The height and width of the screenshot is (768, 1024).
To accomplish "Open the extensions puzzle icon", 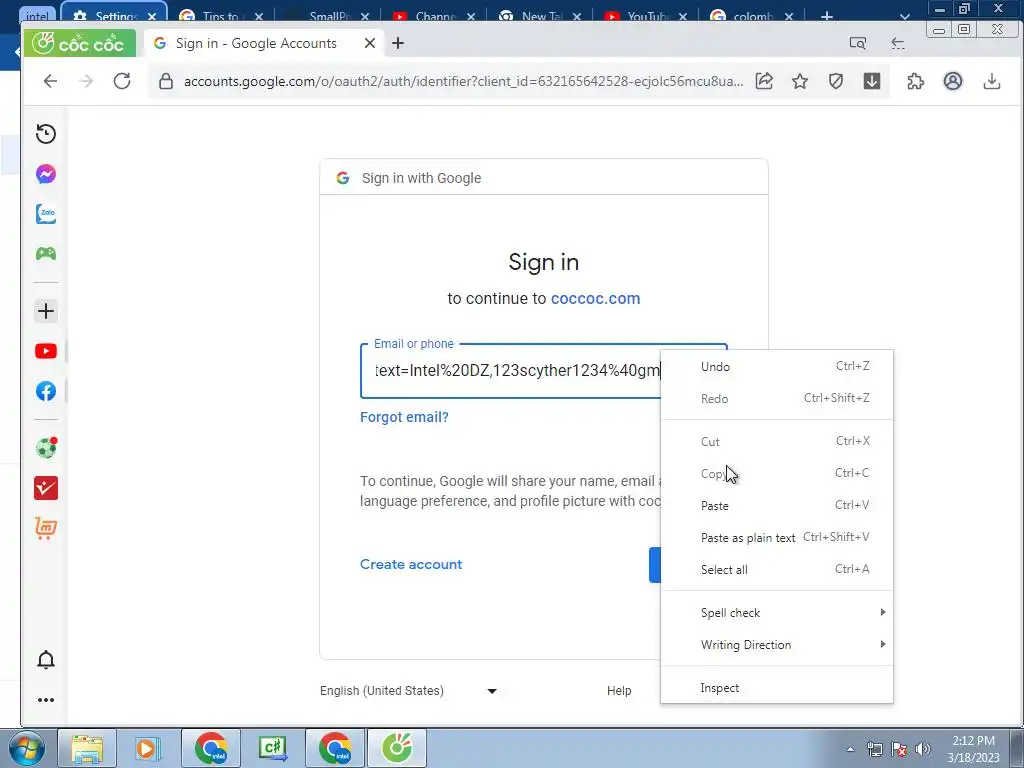I will tap(916, 81).
